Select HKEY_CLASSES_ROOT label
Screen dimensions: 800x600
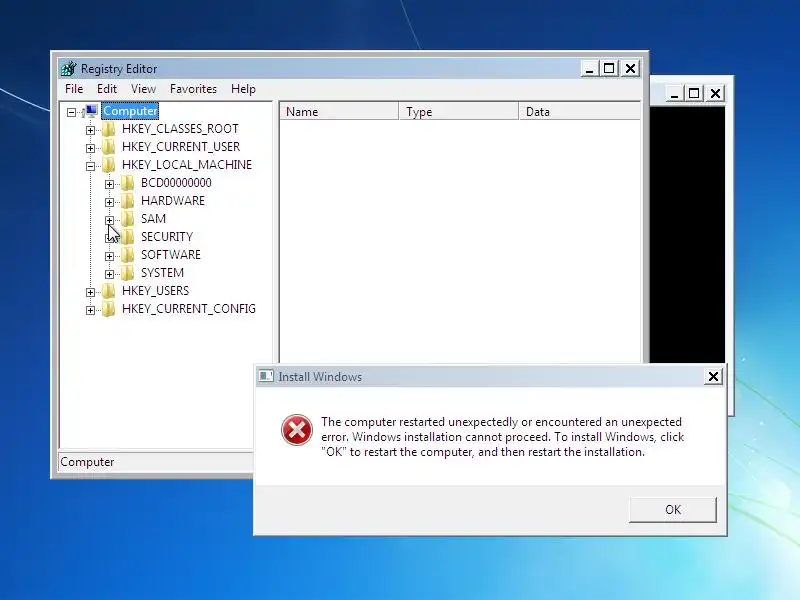click(180, 129)
